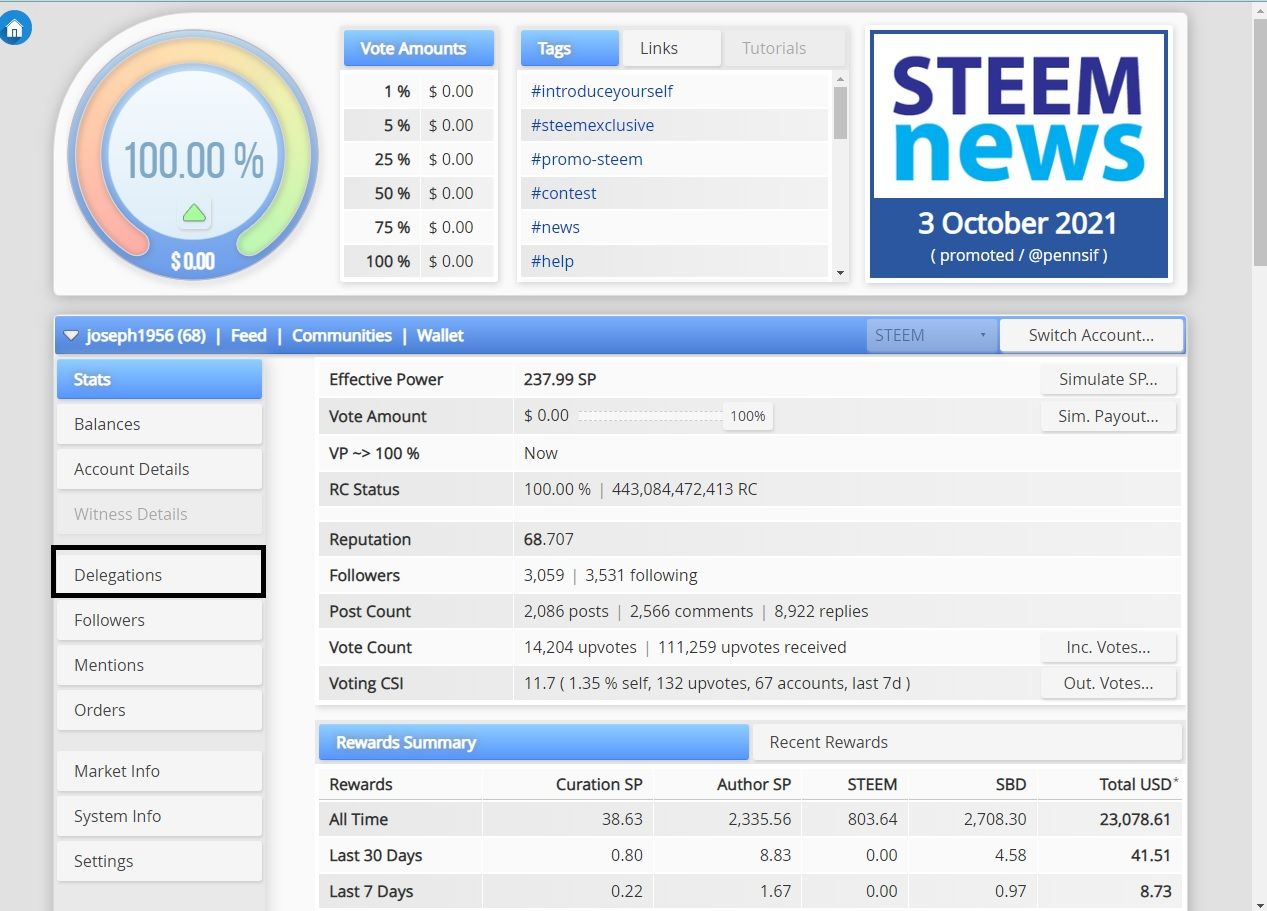Click the 443,084,472,413 RC status value
1267x911 pixels.
coord(685,489)
